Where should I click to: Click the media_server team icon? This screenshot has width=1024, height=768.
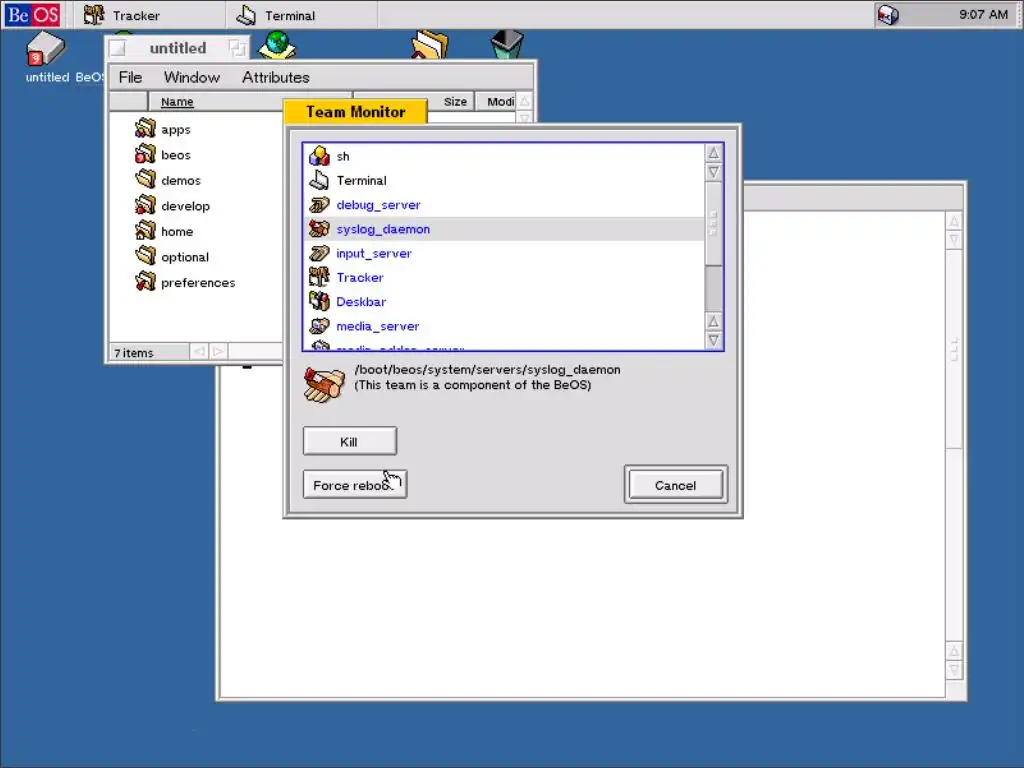tap(319, 325)
